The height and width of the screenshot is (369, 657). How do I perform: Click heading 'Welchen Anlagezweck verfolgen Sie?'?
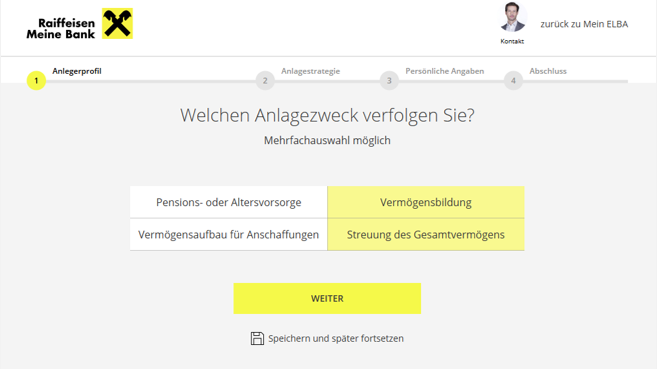tap(327, 115)
